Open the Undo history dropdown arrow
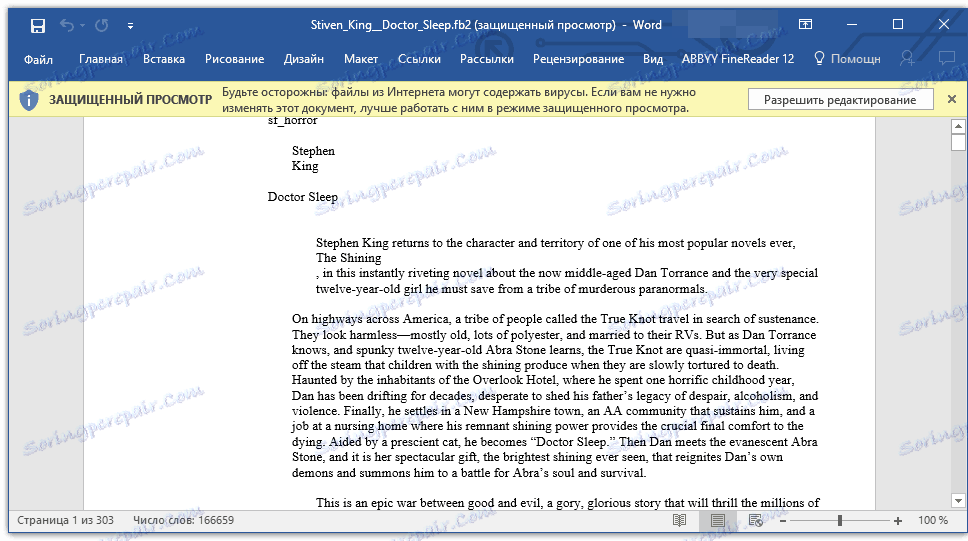The width and height of the screenshot is (968, 541). click(x=82, y=26)
